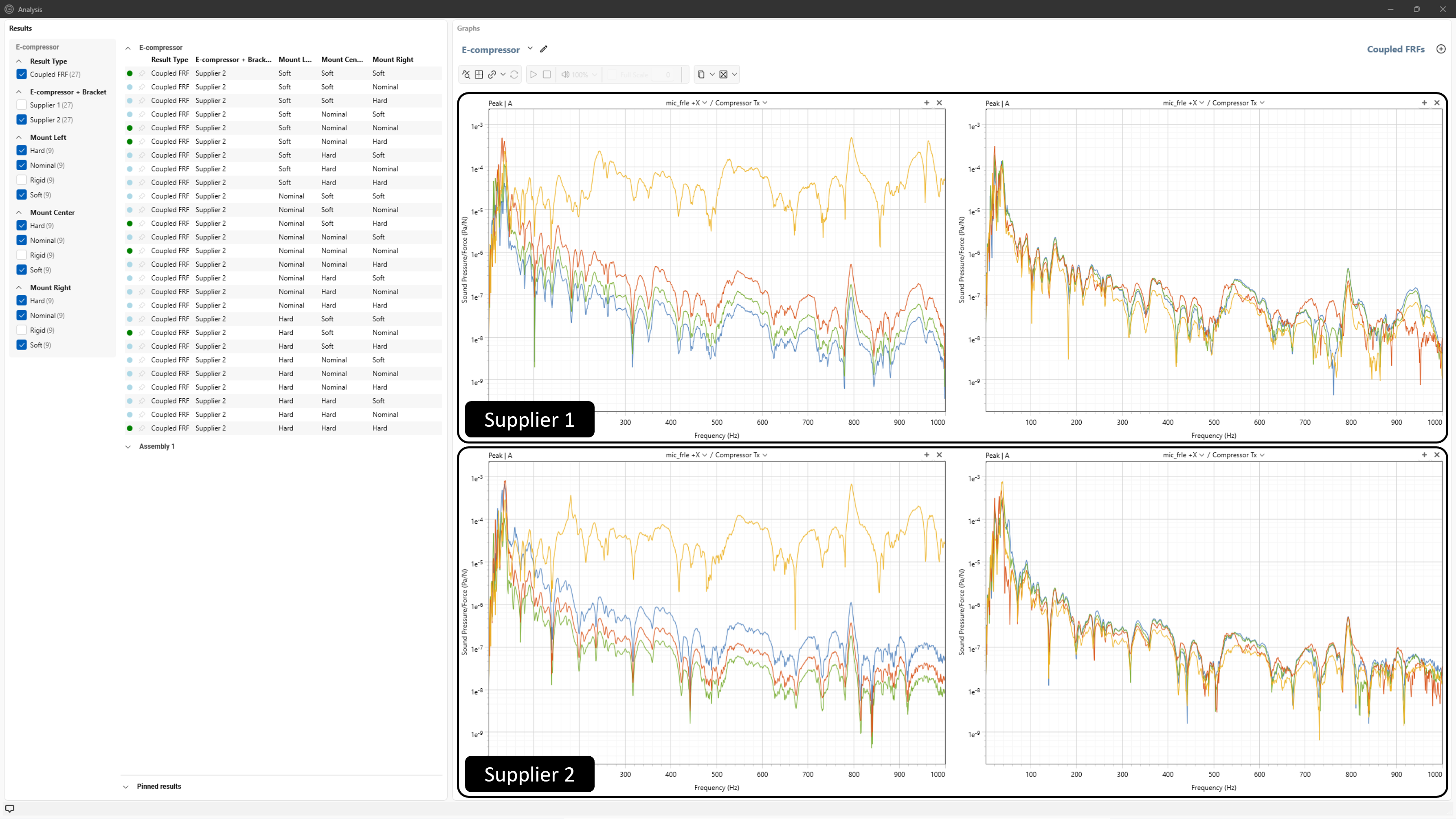Click the curve zoom/inspect tool icon

point(466,74)
